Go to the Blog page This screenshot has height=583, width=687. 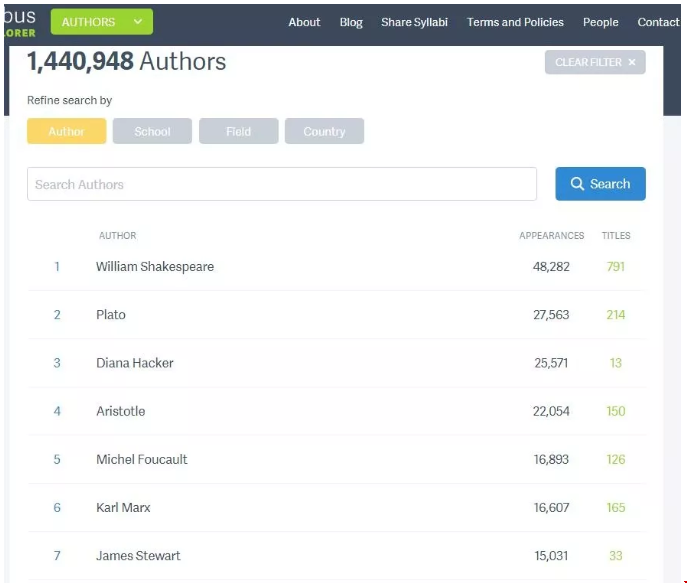pyautogui.click(x=351, y=22)
